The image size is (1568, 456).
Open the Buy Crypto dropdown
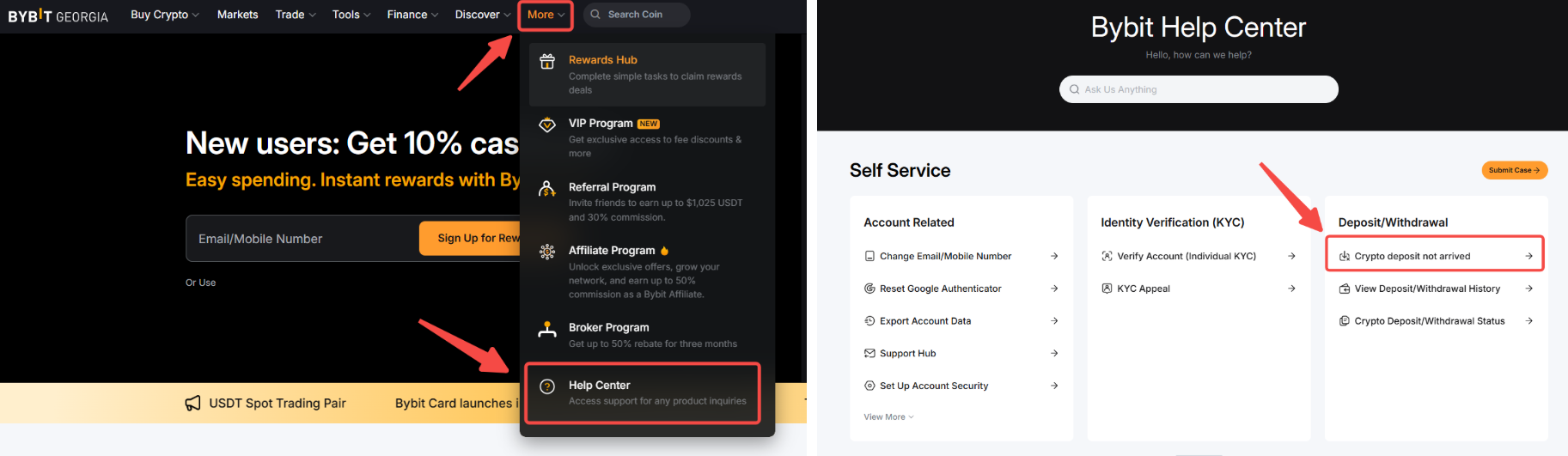165,15
